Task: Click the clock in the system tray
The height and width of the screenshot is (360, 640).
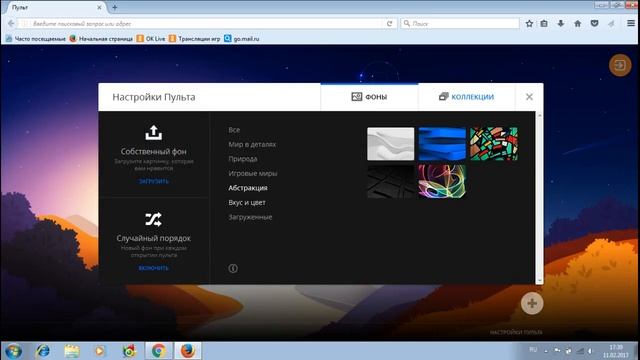Action: pos(616,351)
